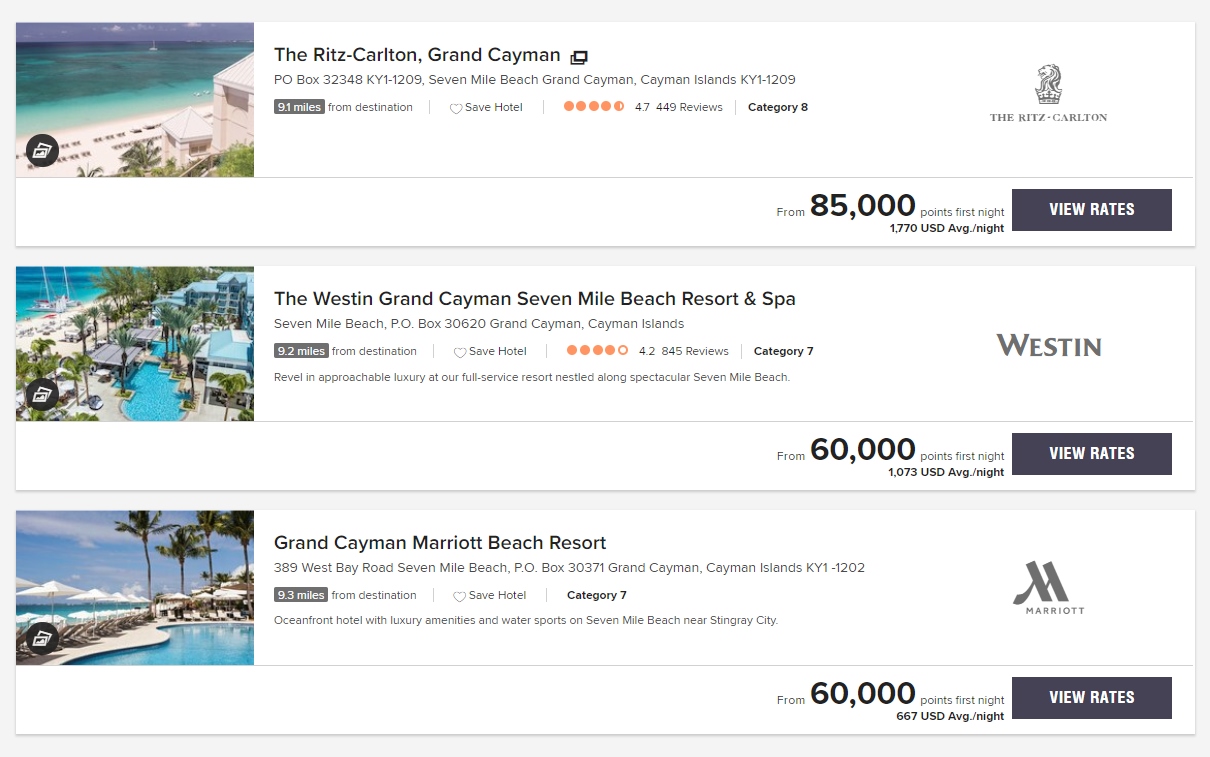Open the compare window icon beside Ritz-Carlton name

click(579, 57)
